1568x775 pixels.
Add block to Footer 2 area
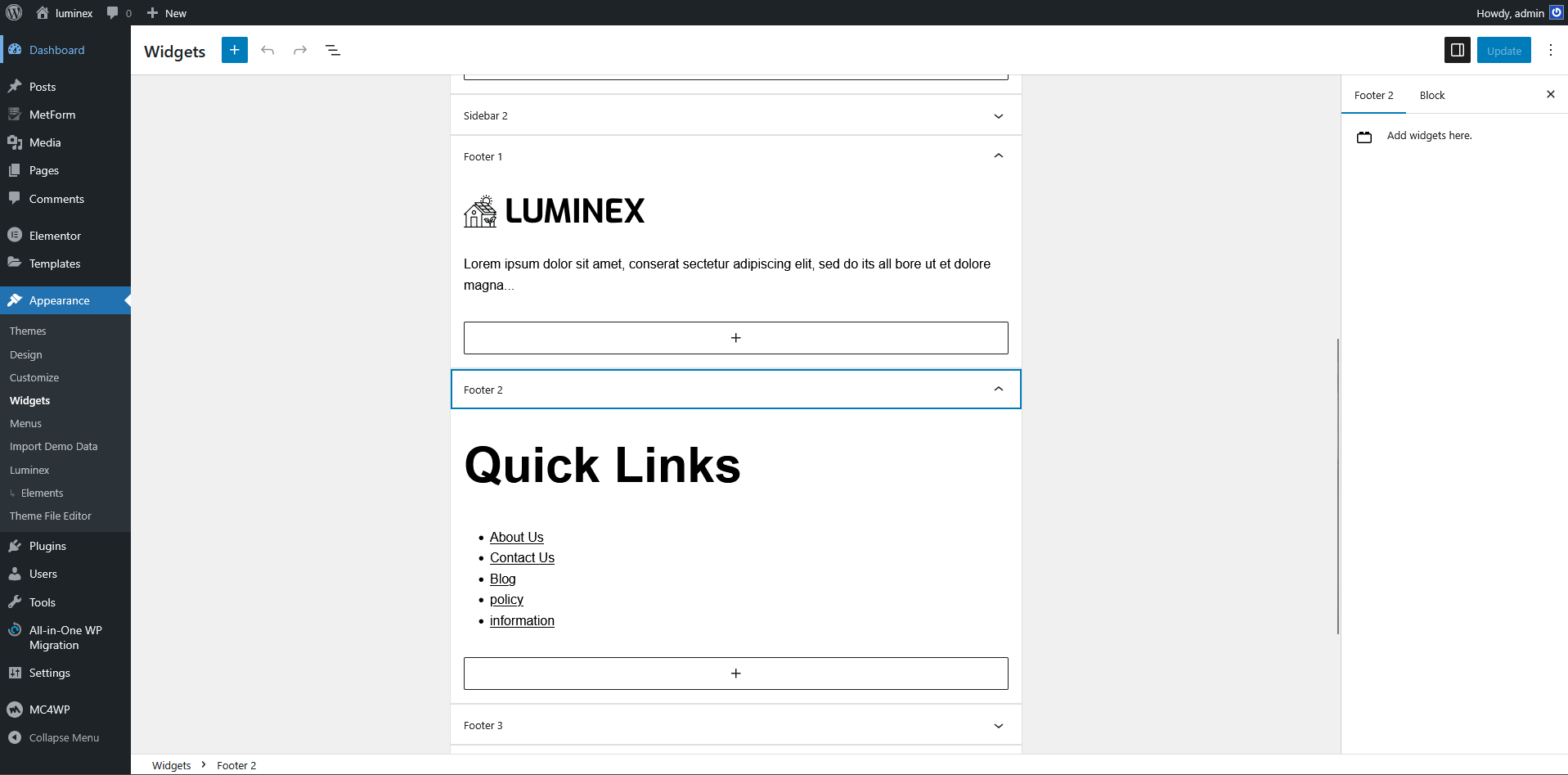click(735, 674)
